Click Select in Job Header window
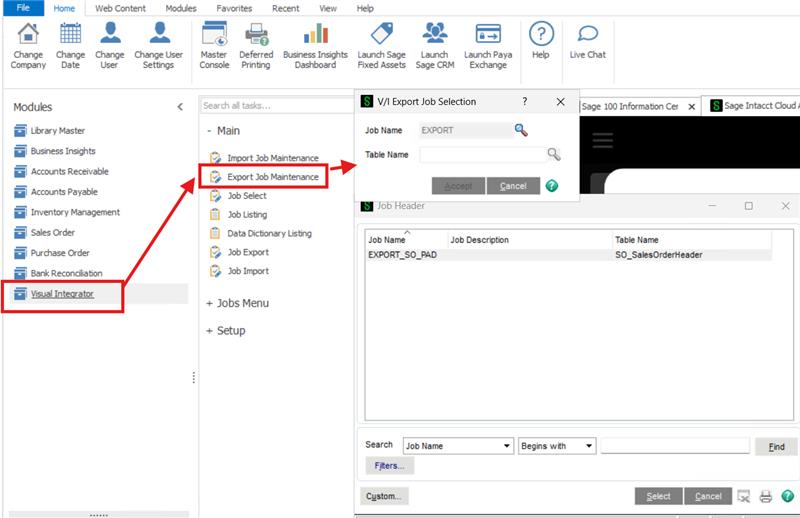 point(659,496)
